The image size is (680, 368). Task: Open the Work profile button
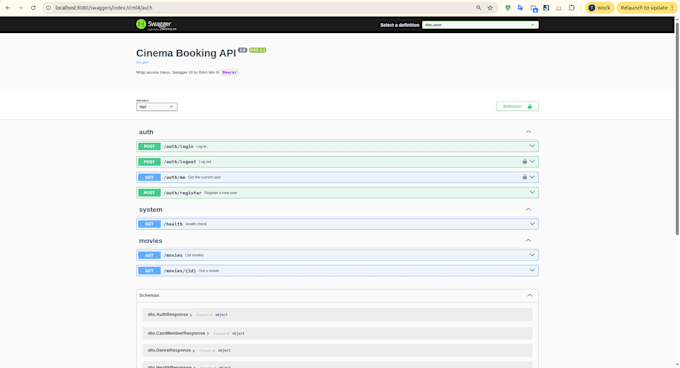[x=599, y=8]
